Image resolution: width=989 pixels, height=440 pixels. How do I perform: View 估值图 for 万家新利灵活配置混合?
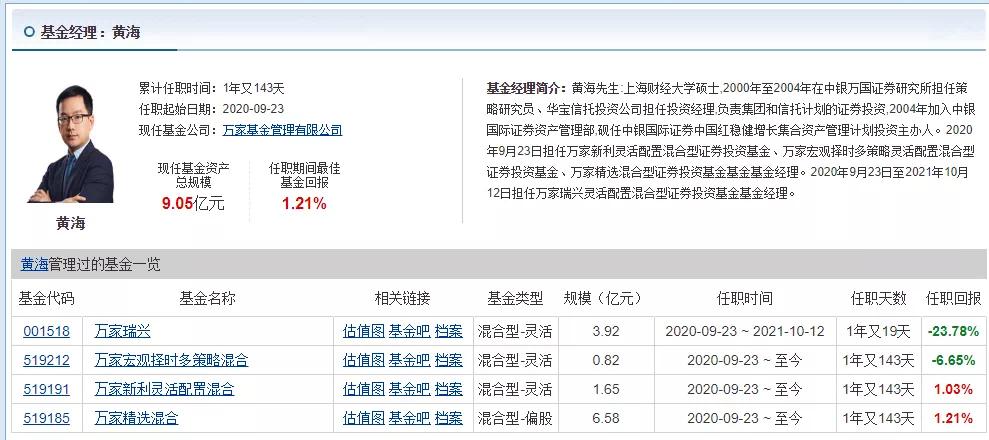click(x=364, y=390)
